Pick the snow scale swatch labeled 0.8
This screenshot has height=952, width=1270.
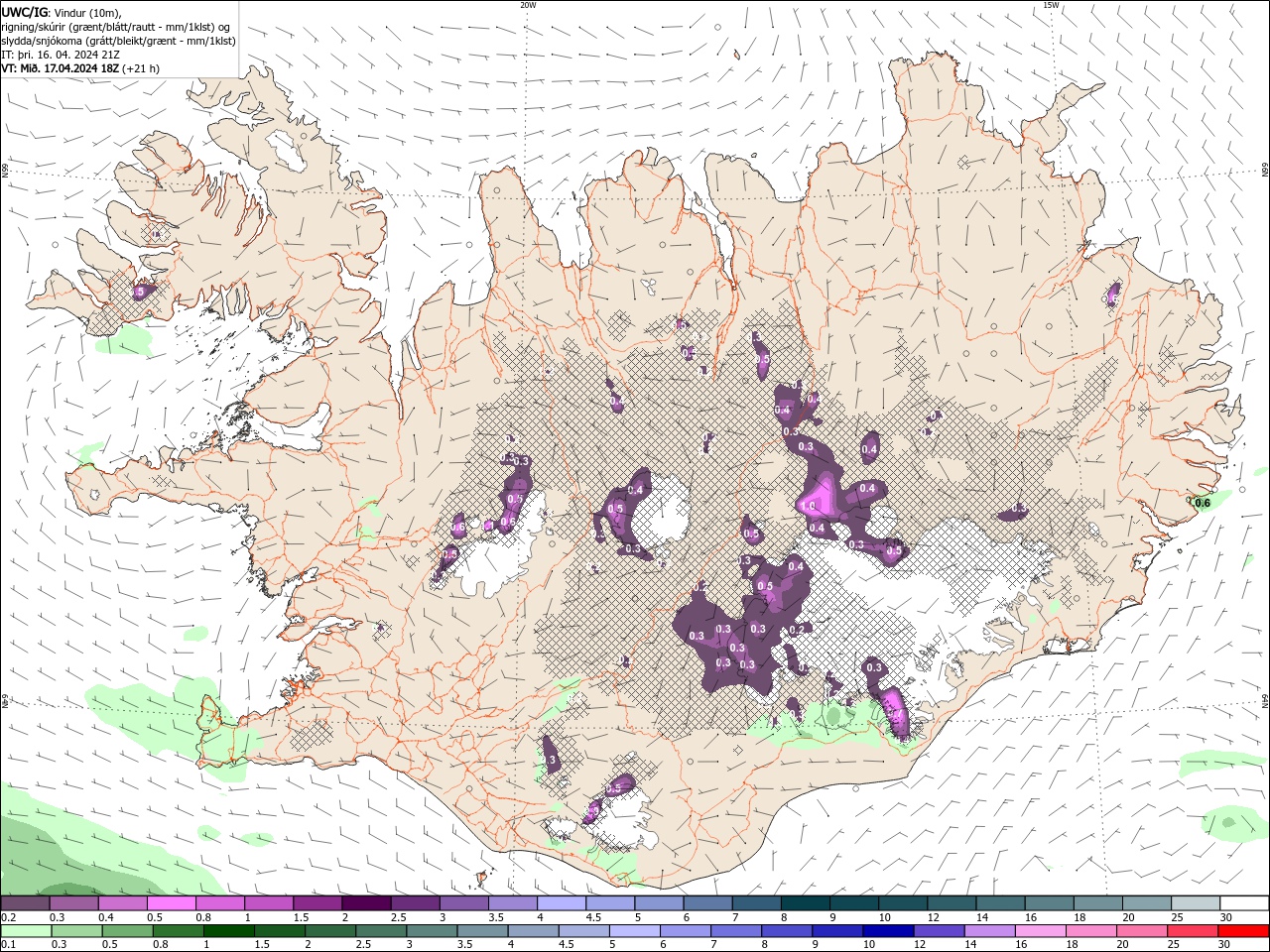(220, 903)
